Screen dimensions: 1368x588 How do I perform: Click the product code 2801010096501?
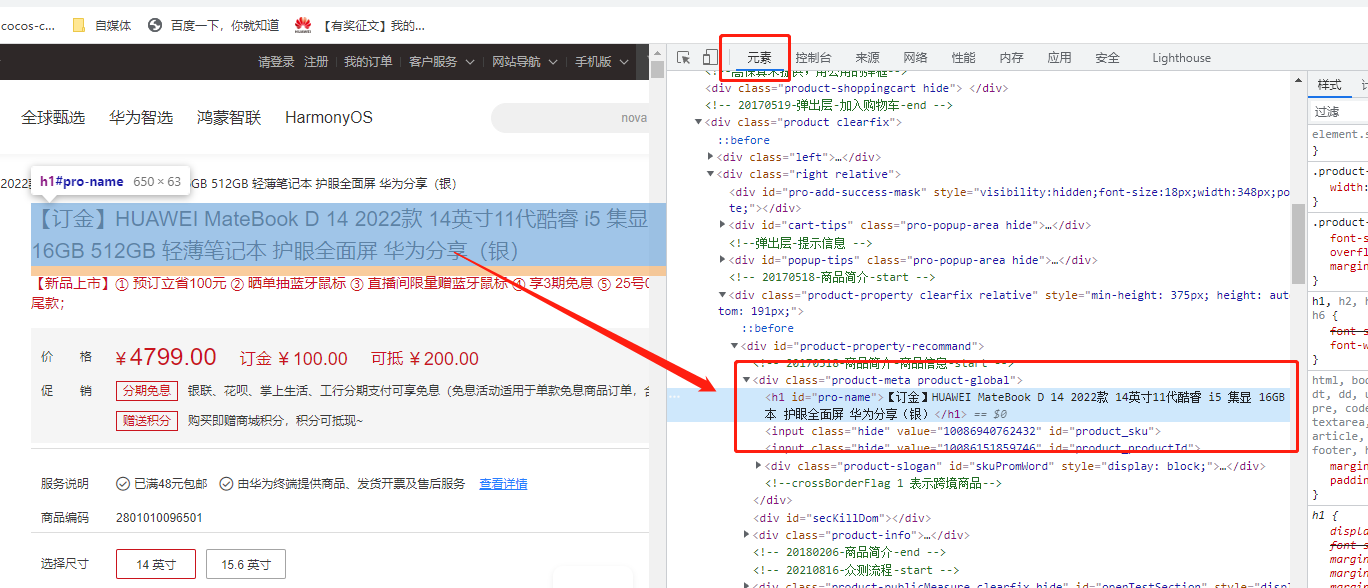159,518
